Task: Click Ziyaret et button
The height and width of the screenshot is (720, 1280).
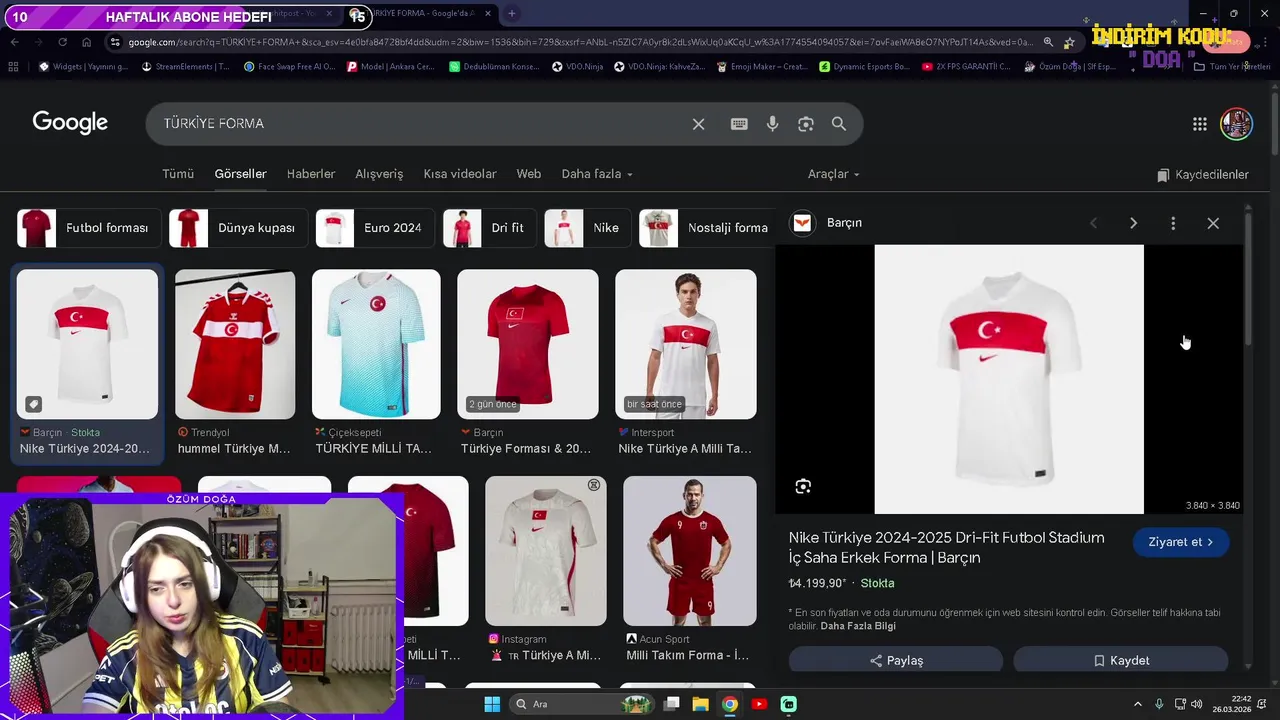Action: pos(1181,542)
